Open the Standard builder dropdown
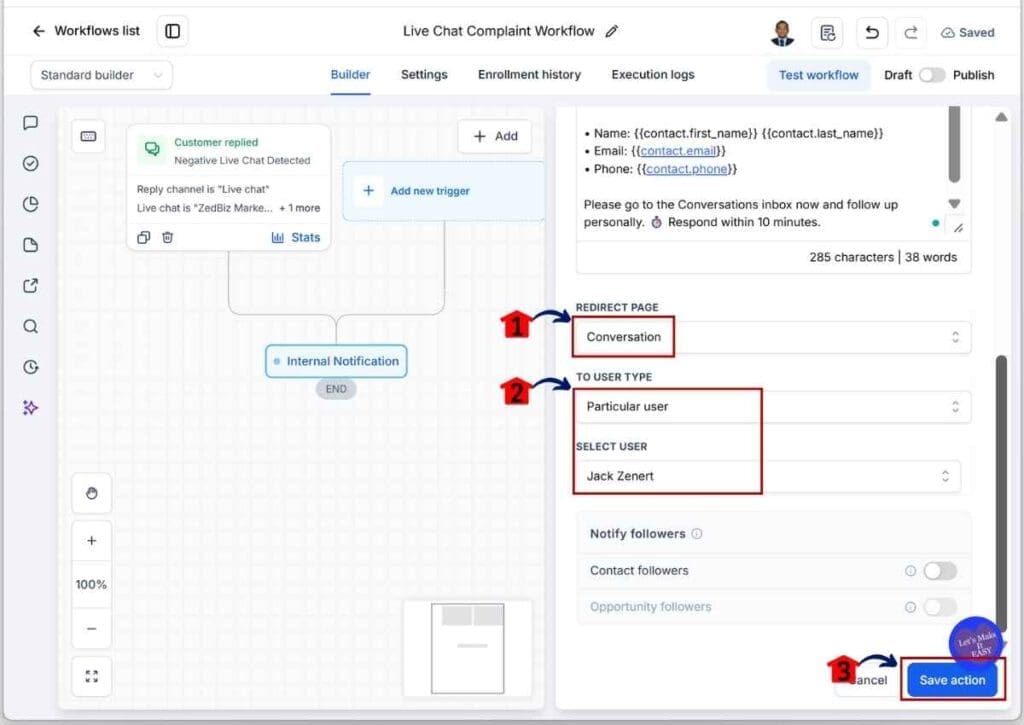1024x725 pixels. click(x=101, y=75)
